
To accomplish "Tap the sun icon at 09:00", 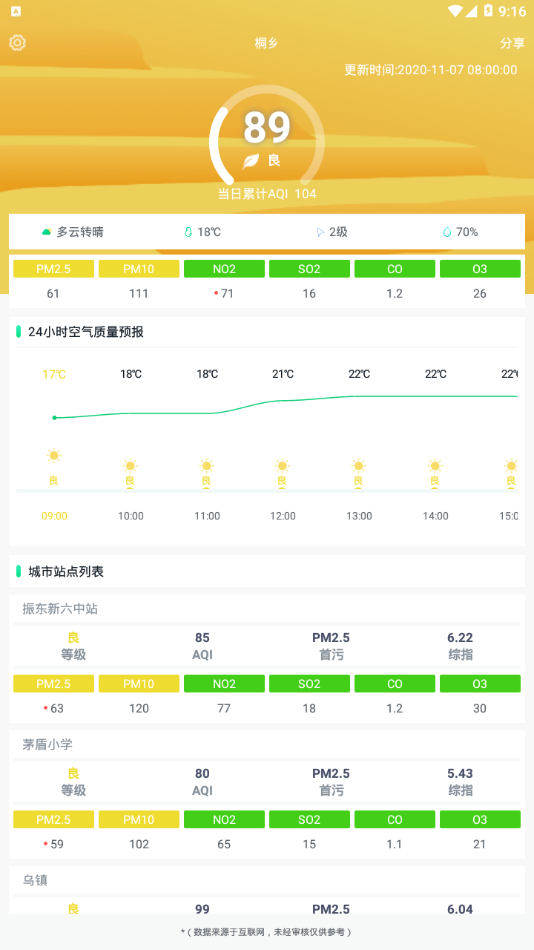I will point(54,456).
